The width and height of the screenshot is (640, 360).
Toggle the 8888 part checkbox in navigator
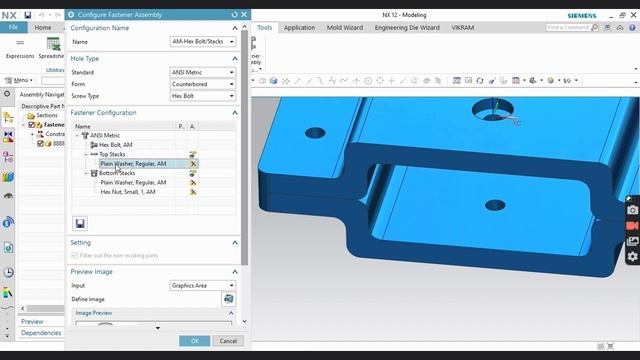coord(40,143)
